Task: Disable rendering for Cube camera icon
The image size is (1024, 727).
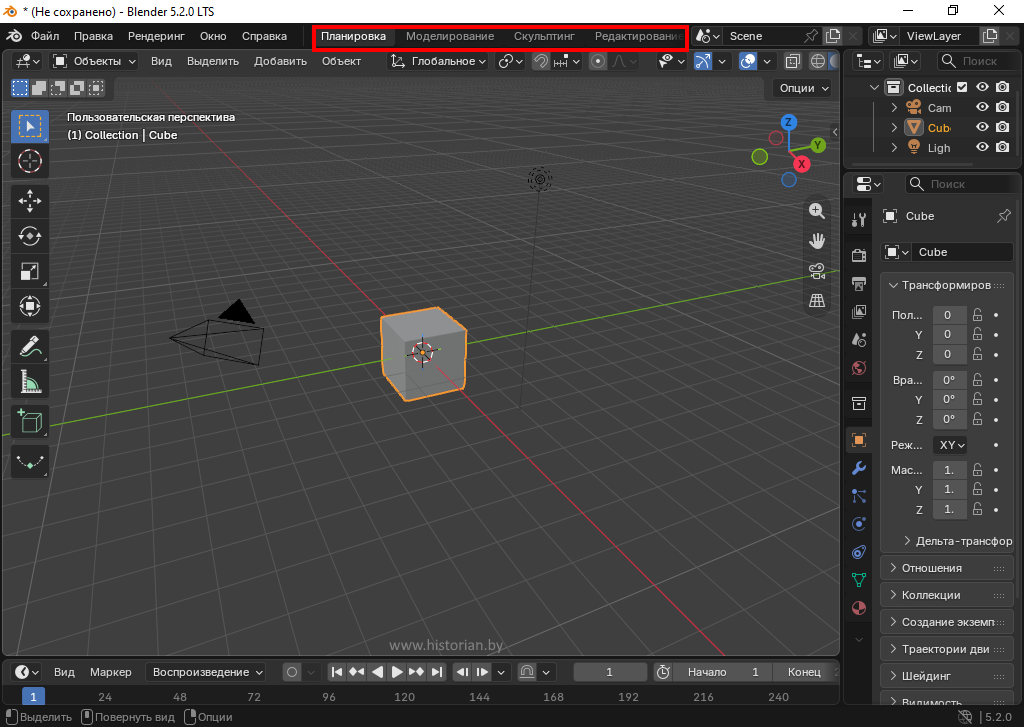Action: 1003,127
